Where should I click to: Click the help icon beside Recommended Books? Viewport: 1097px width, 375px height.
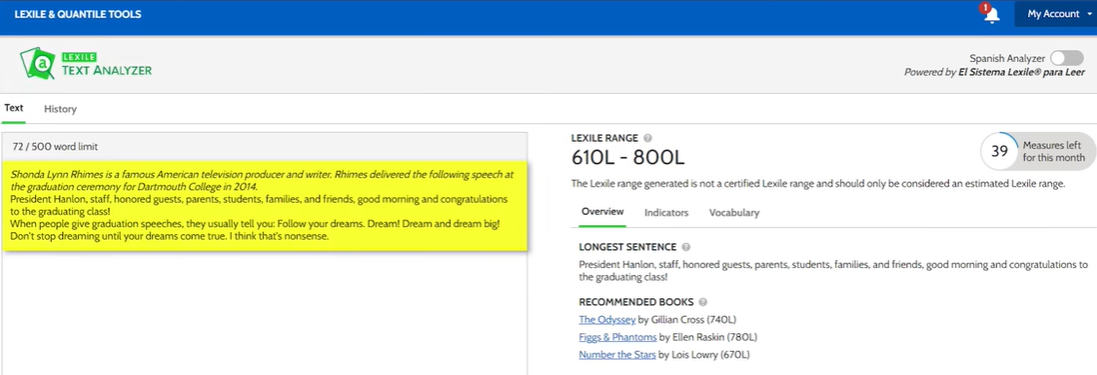pos(702,302)
